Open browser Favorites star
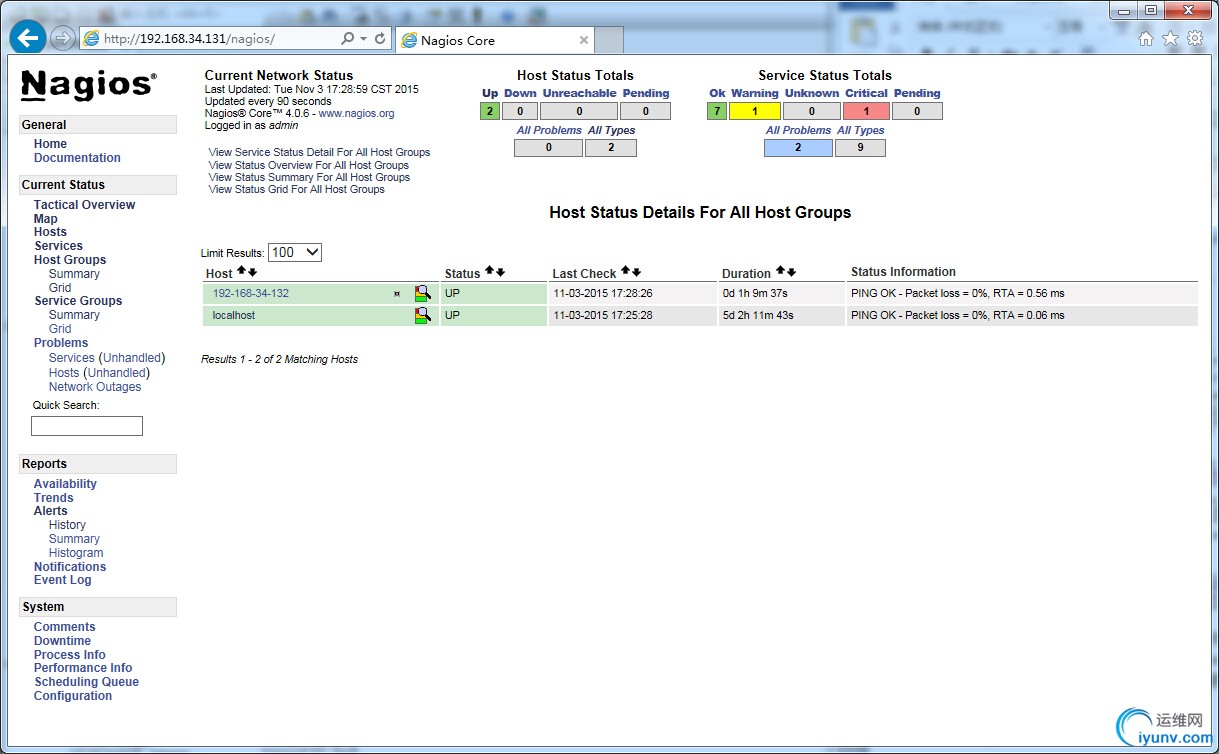 pos(1171,39)
